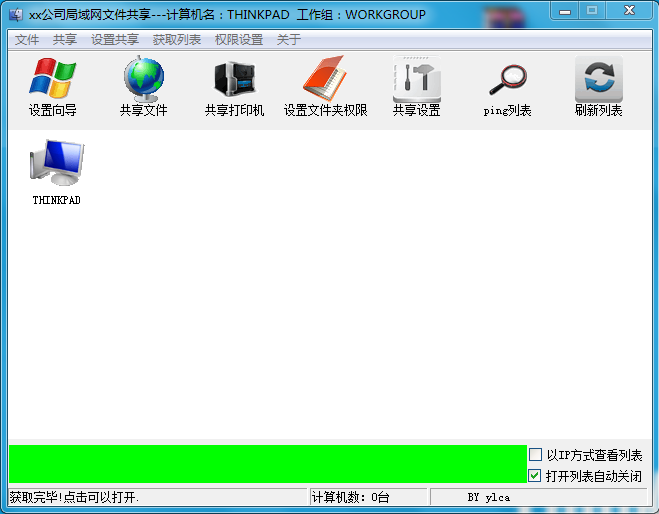Image resolution: width=659 pixels, height=514 pixels.
Task: Expand the 获取列表 menu
Action: click(177, 40)
